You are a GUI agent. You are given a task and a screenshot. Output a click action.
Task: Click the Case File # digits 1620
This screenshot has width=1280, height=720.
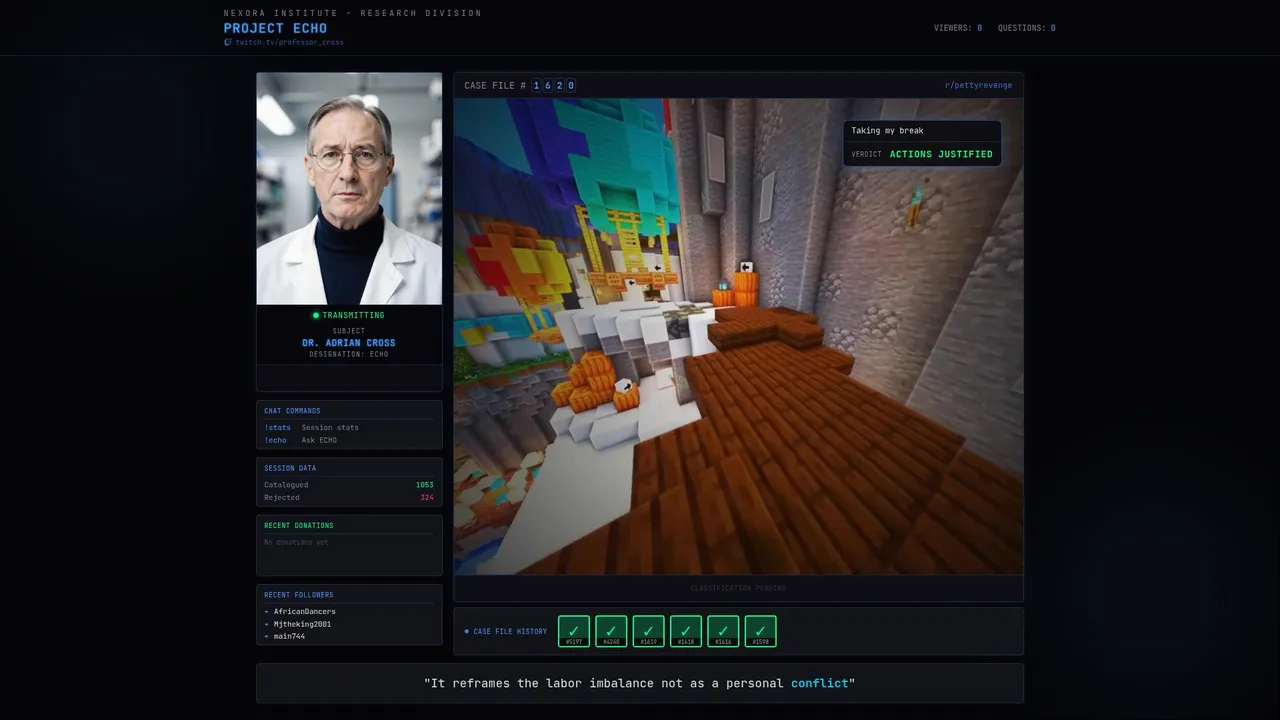point(553,85)
